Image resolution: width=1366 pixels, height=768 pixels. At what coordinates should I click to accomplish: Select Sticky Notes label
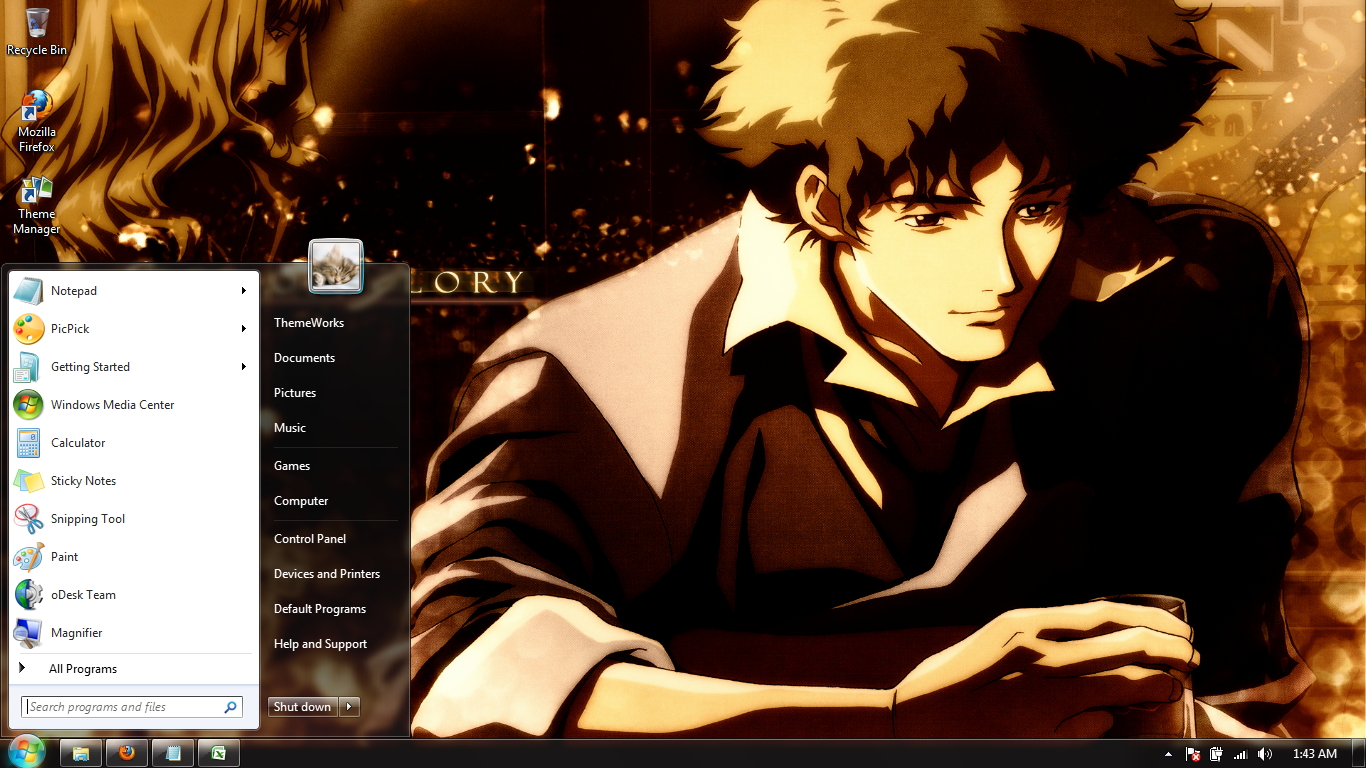point(84,481)
